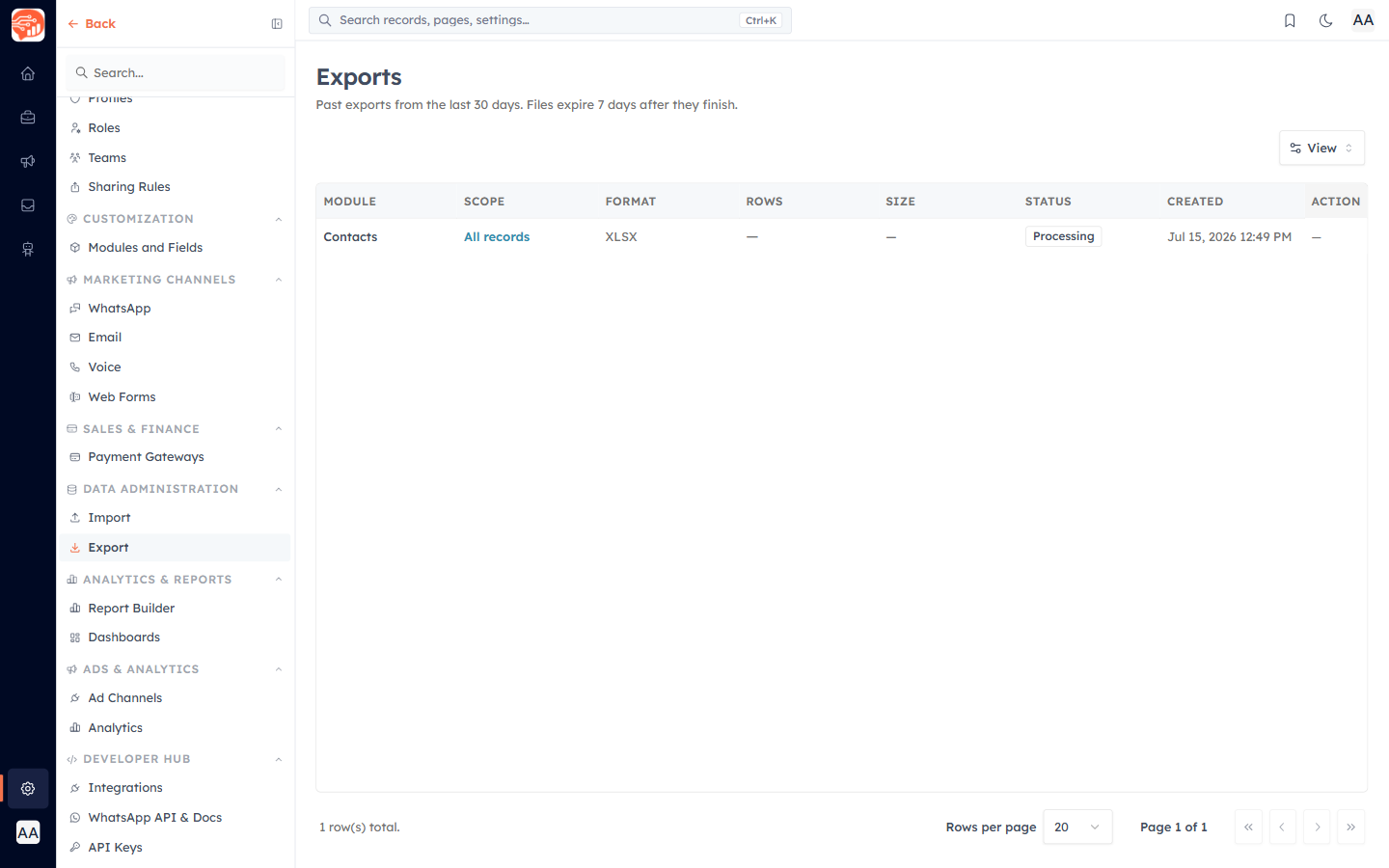Click the bookmark icon in the top bar

pyautogui.click(x=1290, y=20)
